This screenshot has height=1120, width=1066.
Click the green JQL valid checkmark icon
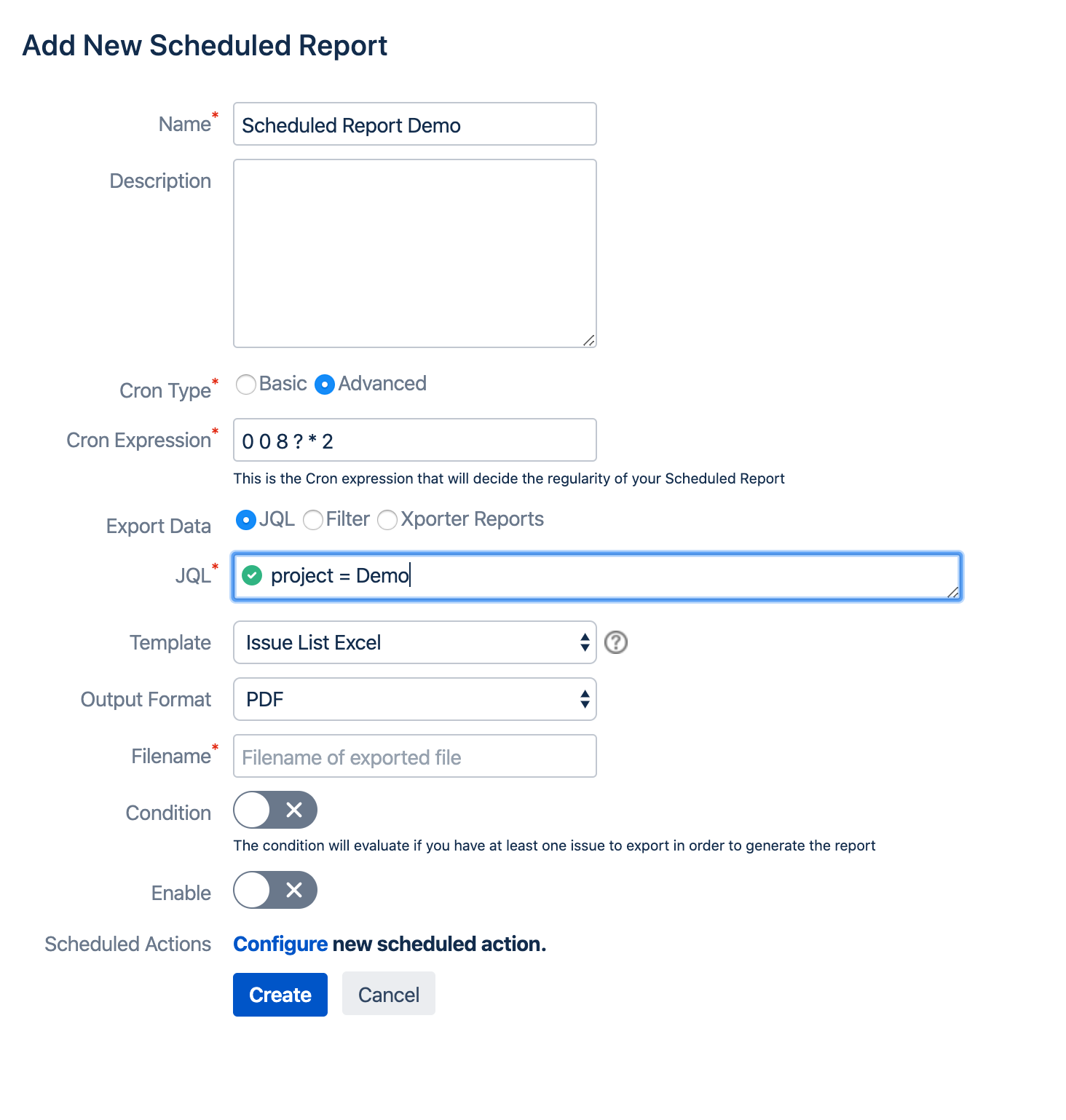click(x=252, y=575)
